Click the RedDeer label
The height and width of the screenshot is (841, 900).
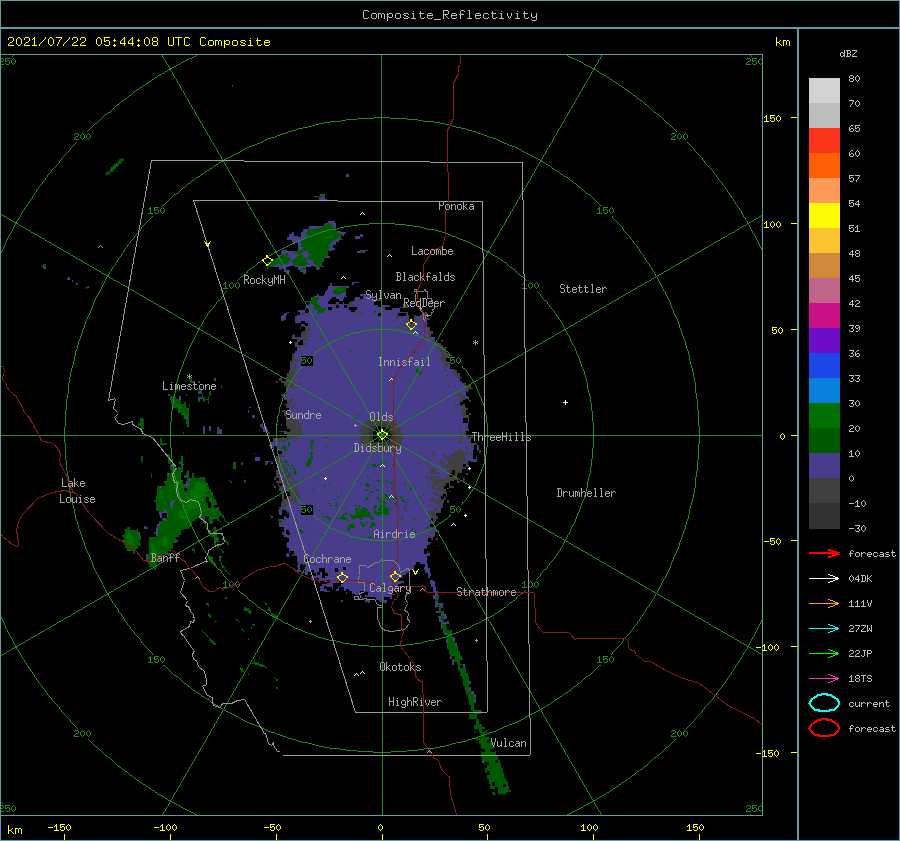point(424,303)
